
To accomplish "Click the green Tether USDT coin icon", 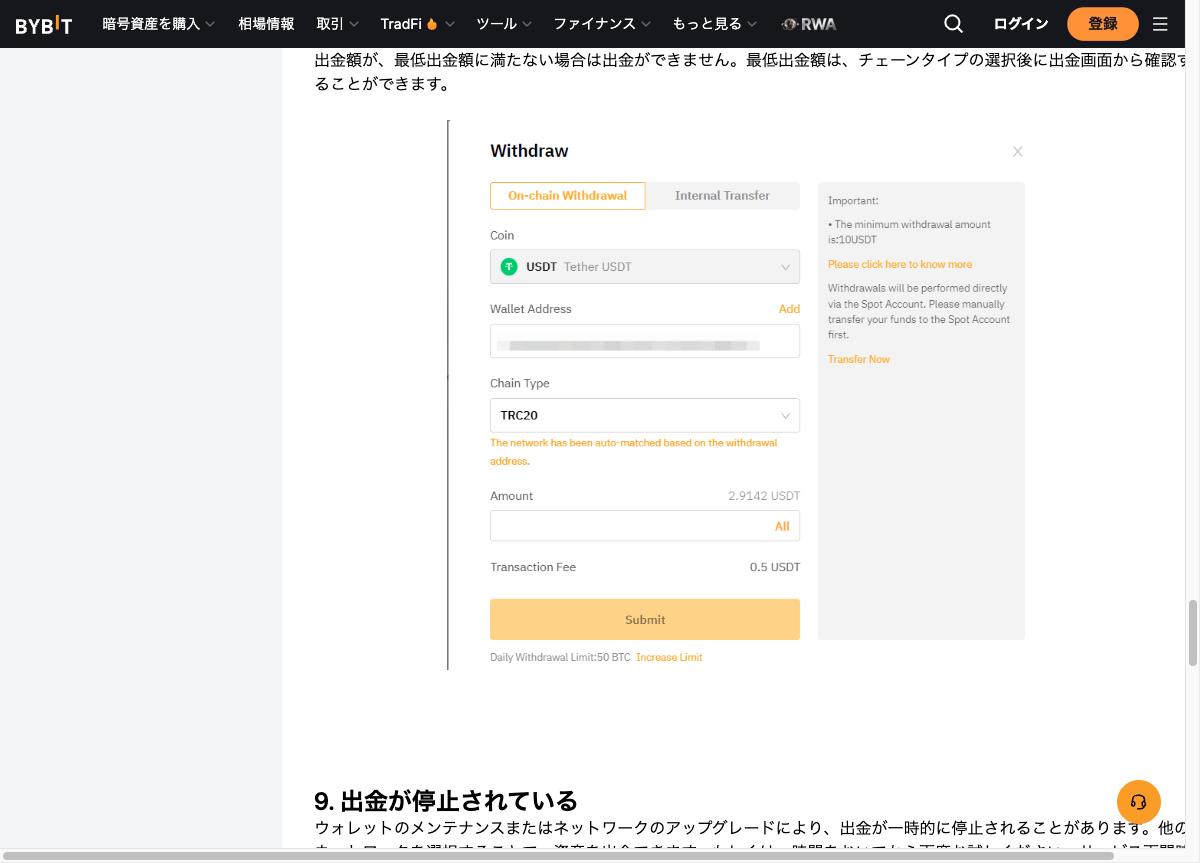I will coord(509,267).
